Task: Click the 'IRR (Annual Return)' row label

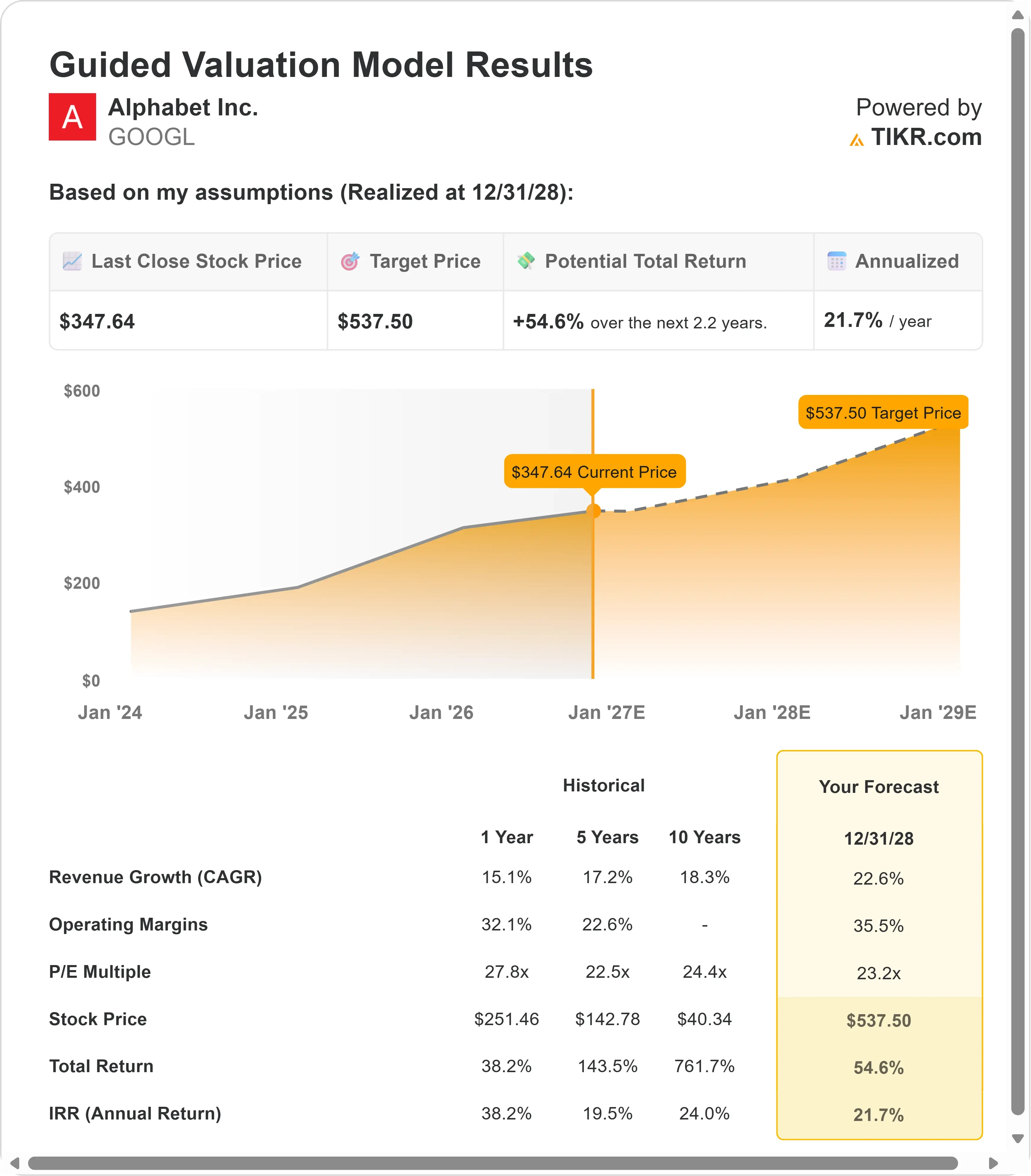Action: [135, 1113]
